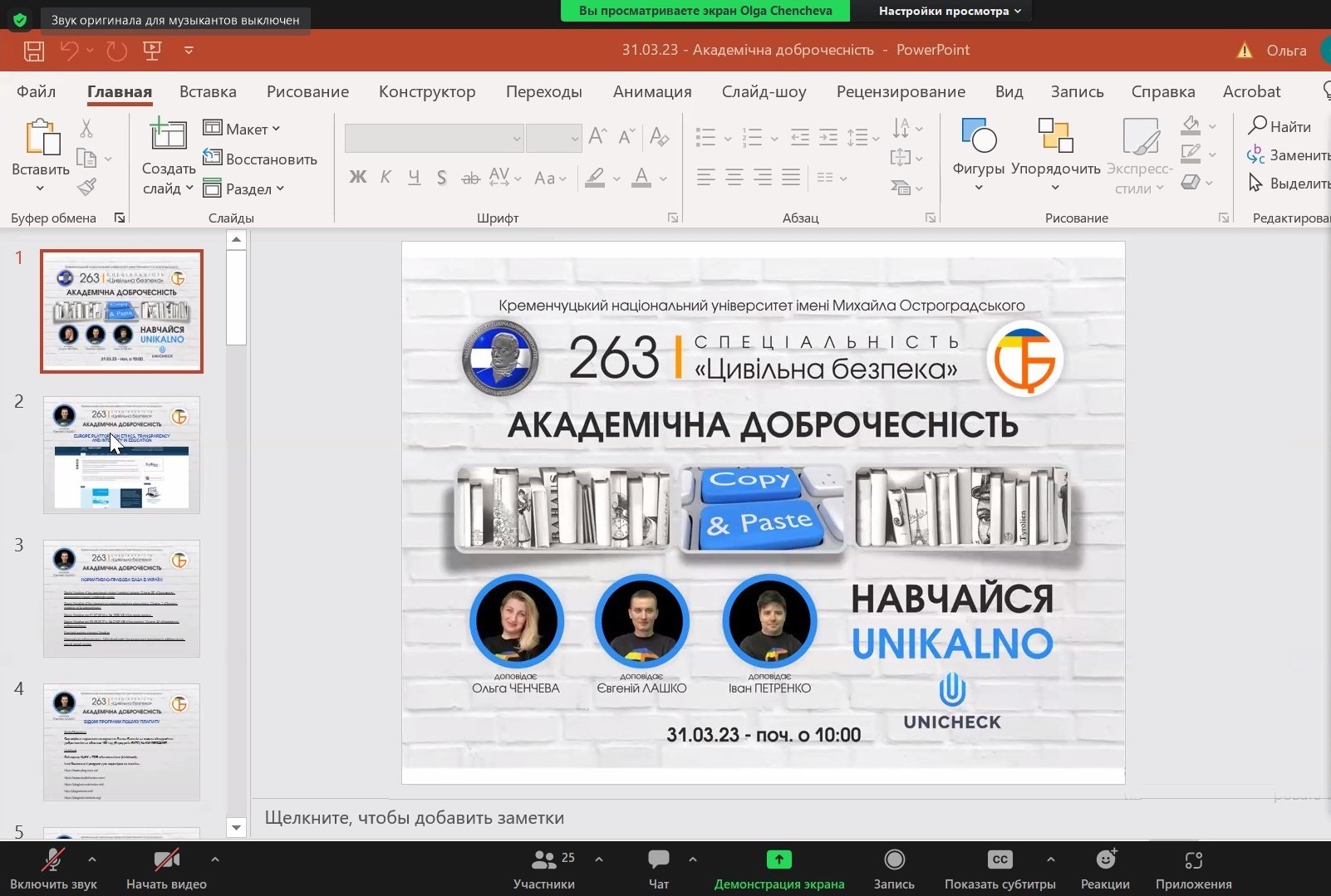Open the Zoom Чат panel
The width and height of the screenshot is (1331, 896).
pyautogui.click(x=659, y=869)
